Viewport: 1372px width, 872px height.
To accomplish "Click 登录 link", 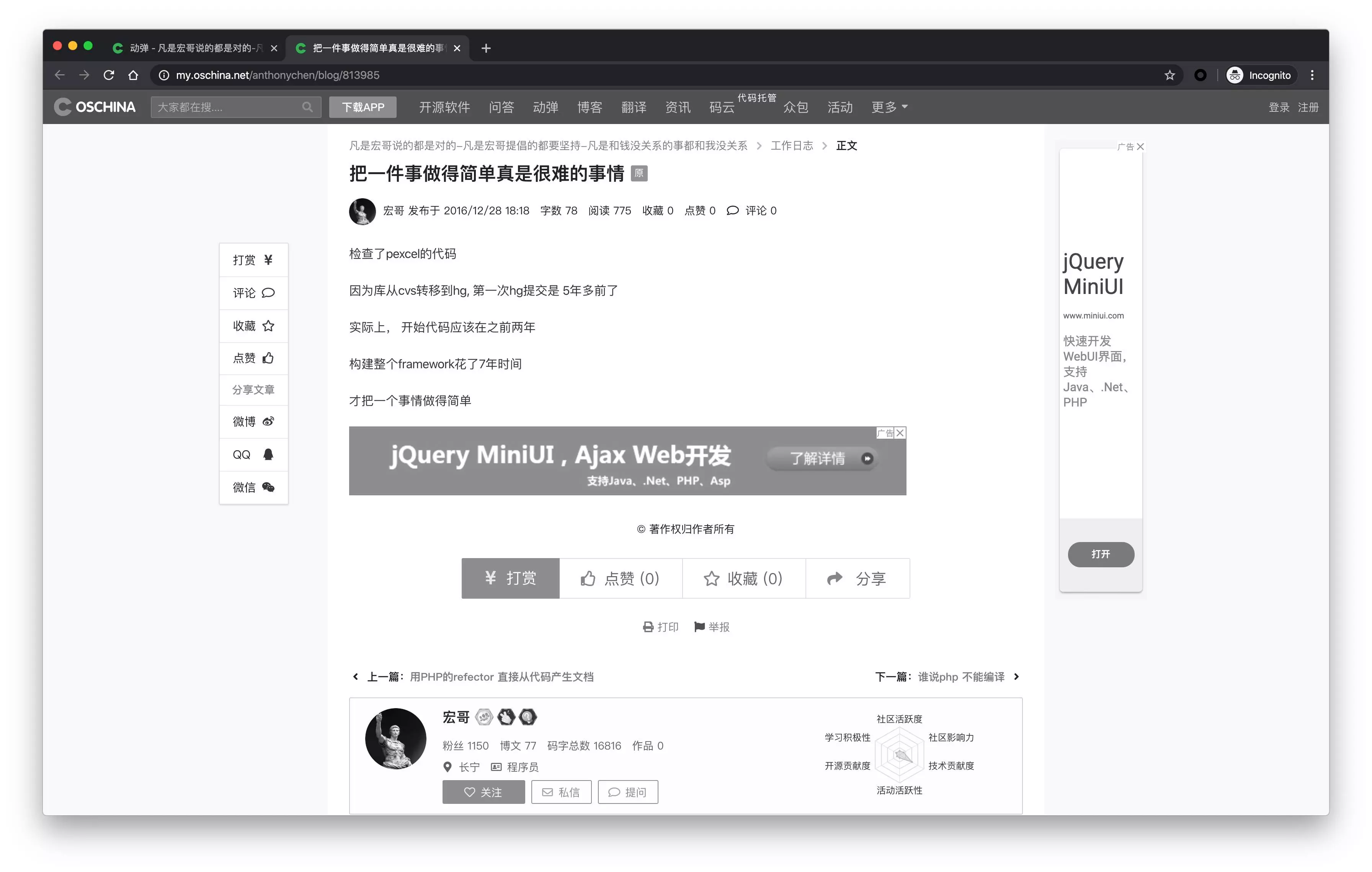I will point(1279,107).
